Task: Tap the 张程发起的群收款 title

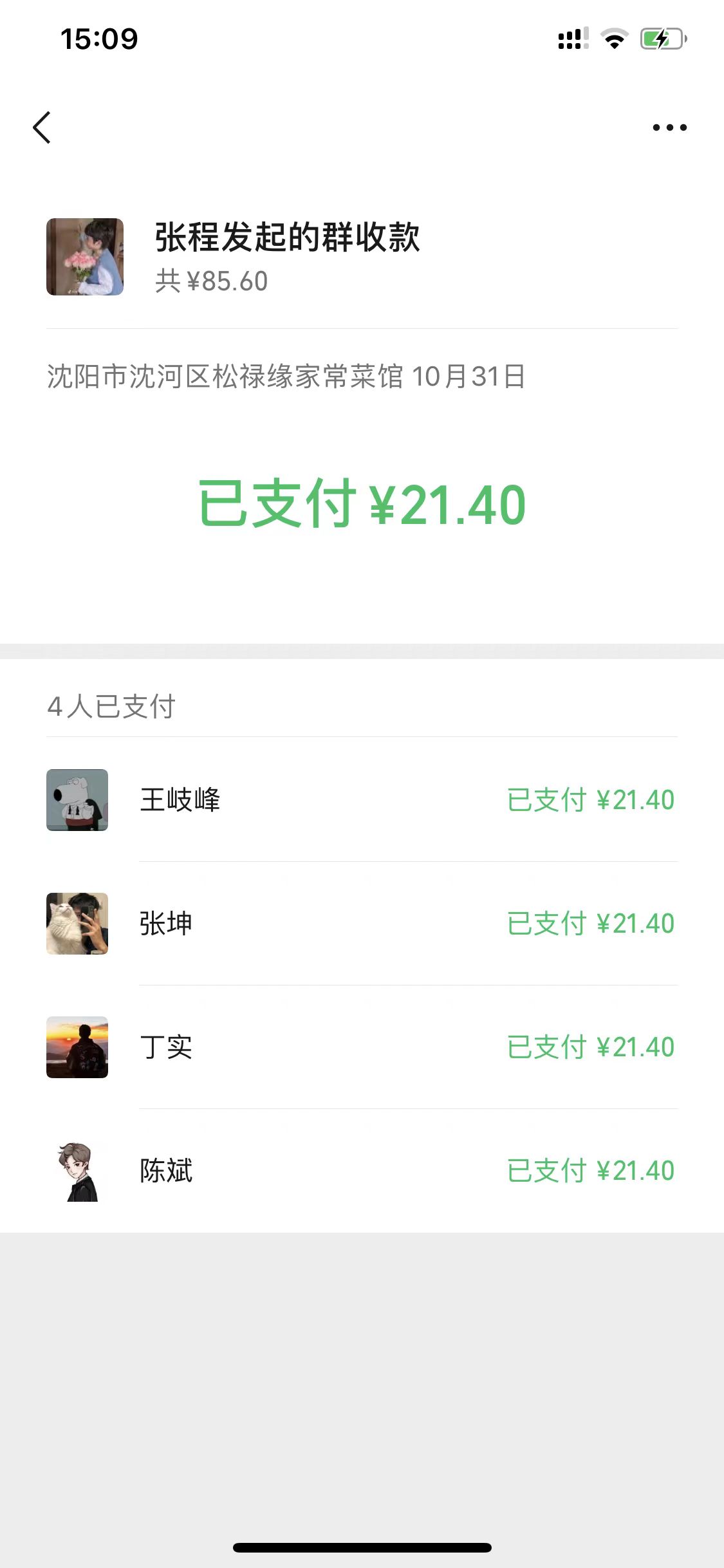Action: pyautogui.click(x=287, y=237)
